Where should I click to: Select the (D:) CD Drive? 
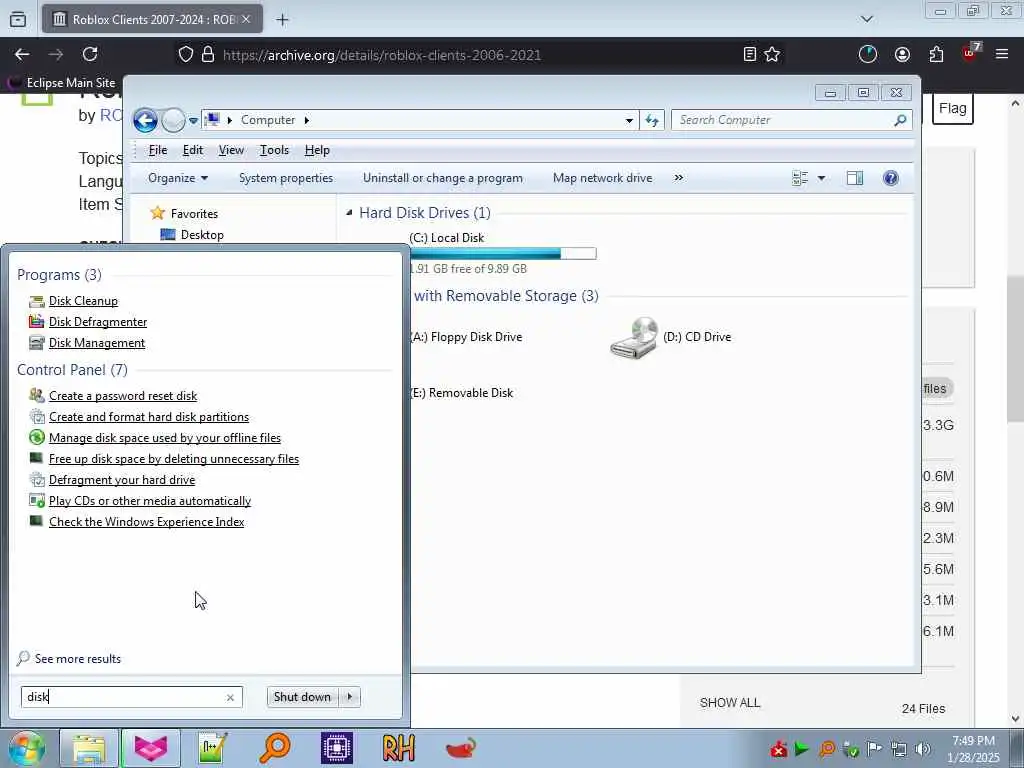tap(671, 337)
